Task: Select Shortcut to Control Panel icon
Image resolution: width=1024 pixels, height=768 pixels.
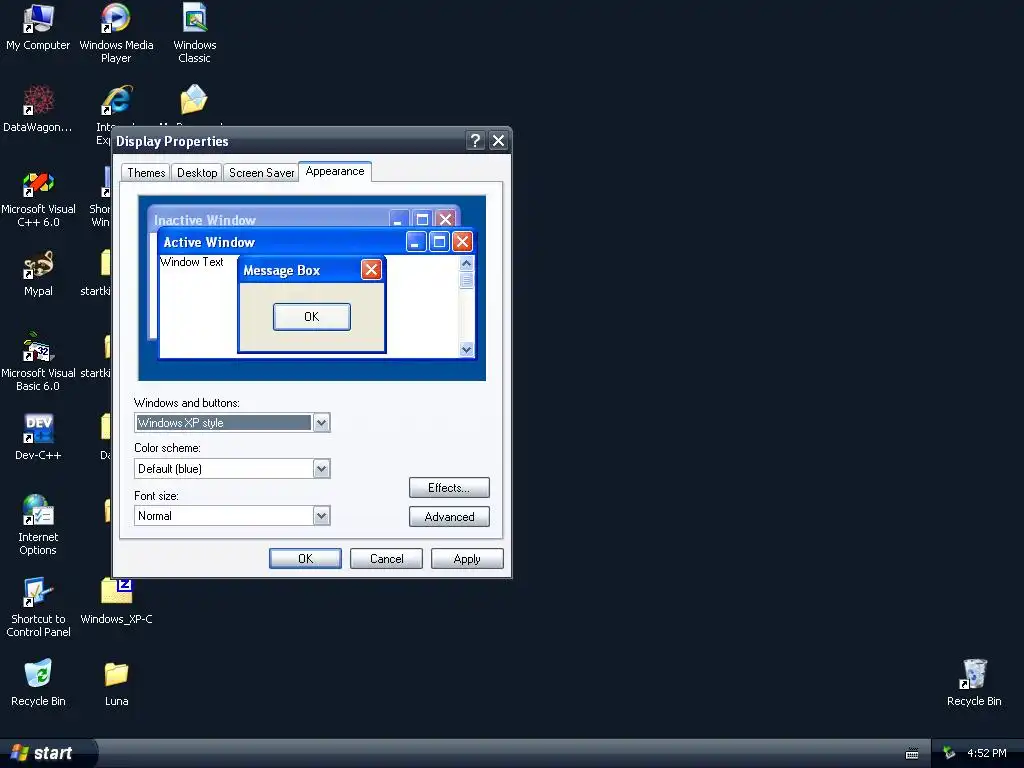Action: click(x=38, y=607)
